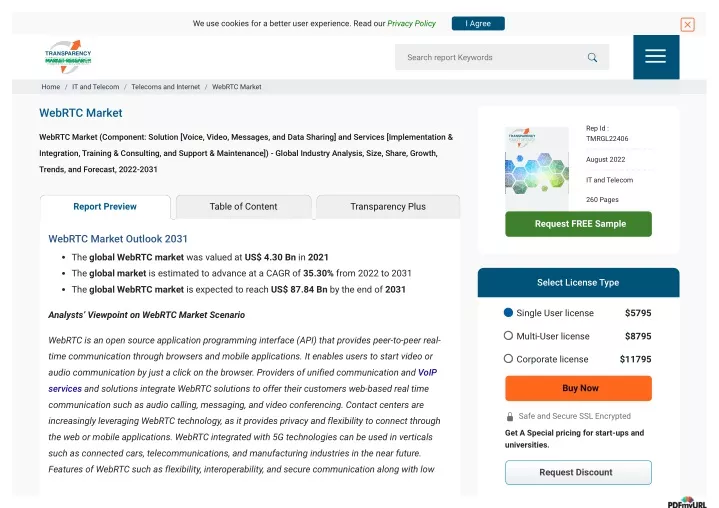Click the Request Discount button

pos(578,472)
